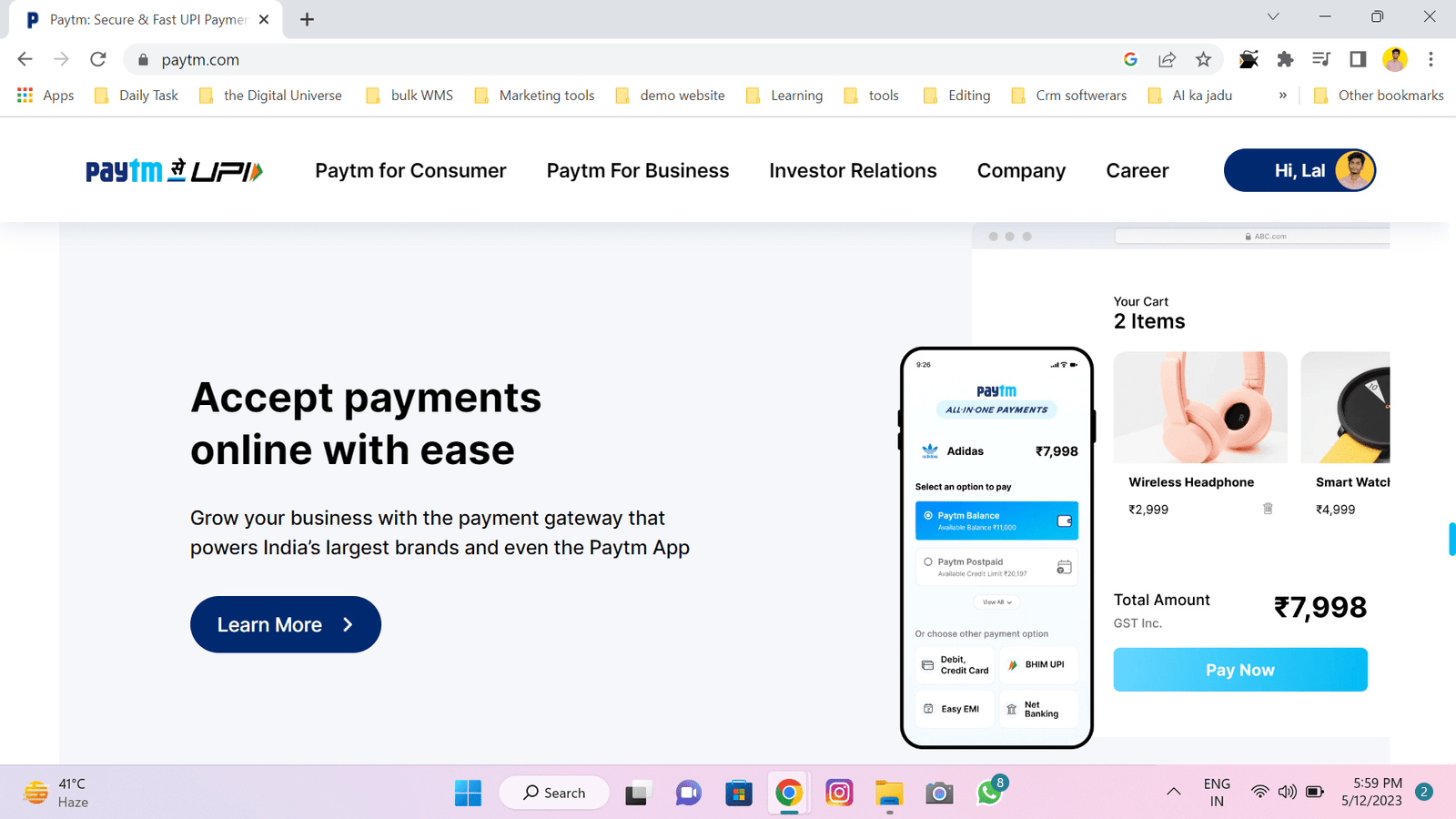Viewport: 1456px width, 819px height.
Task: Open Apps shortcut in bookmarks bar
Action: (45, 96)
